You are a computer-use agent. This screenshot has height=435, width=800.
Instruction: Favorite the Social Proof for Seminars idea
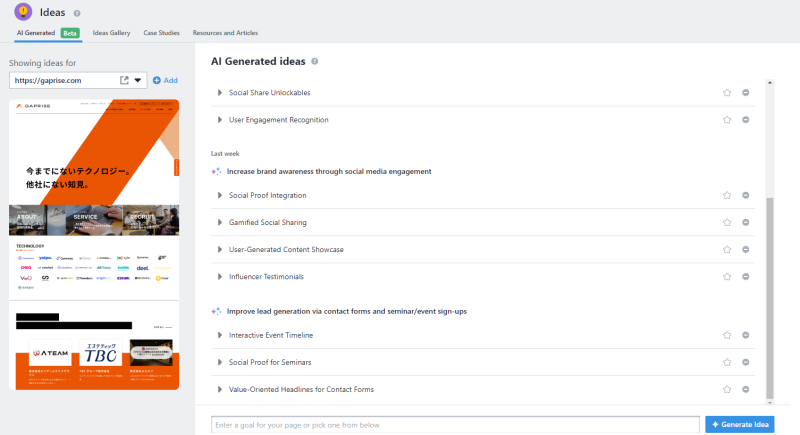tap(728, 361)
